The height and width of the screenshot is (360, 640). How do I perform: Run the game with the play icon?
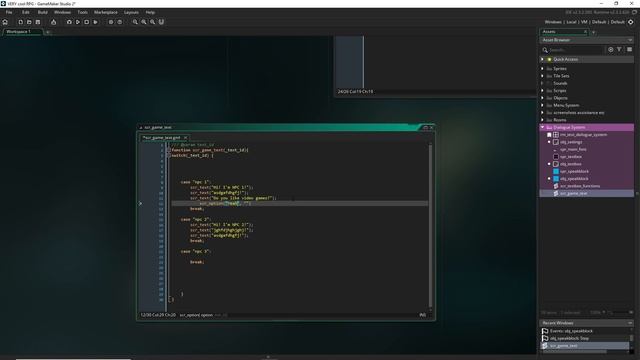coord(78,22)
